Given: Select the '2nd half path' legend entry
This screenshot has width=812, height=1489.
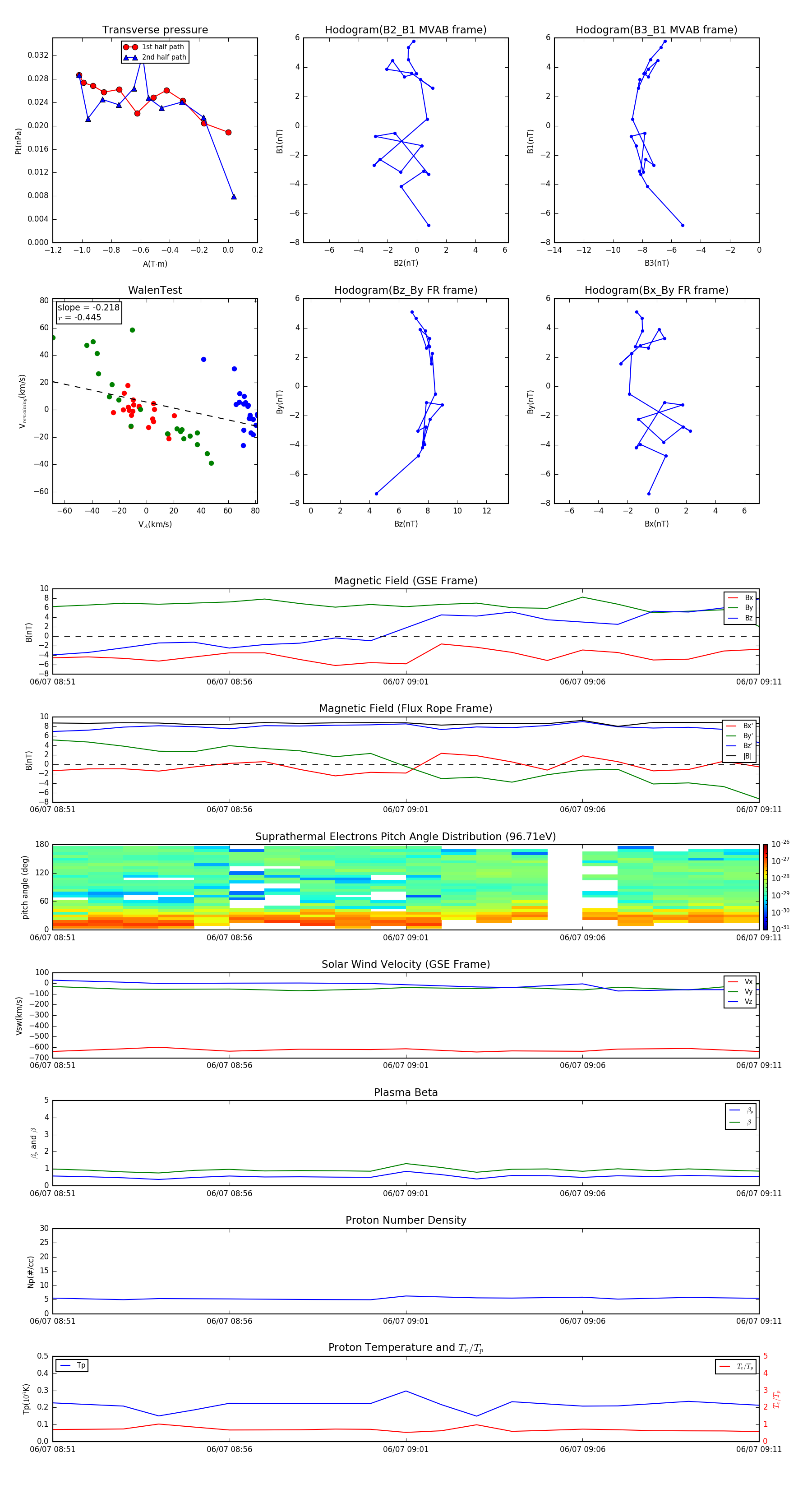Looking at the screenshot, I should (x=154, y=57).
